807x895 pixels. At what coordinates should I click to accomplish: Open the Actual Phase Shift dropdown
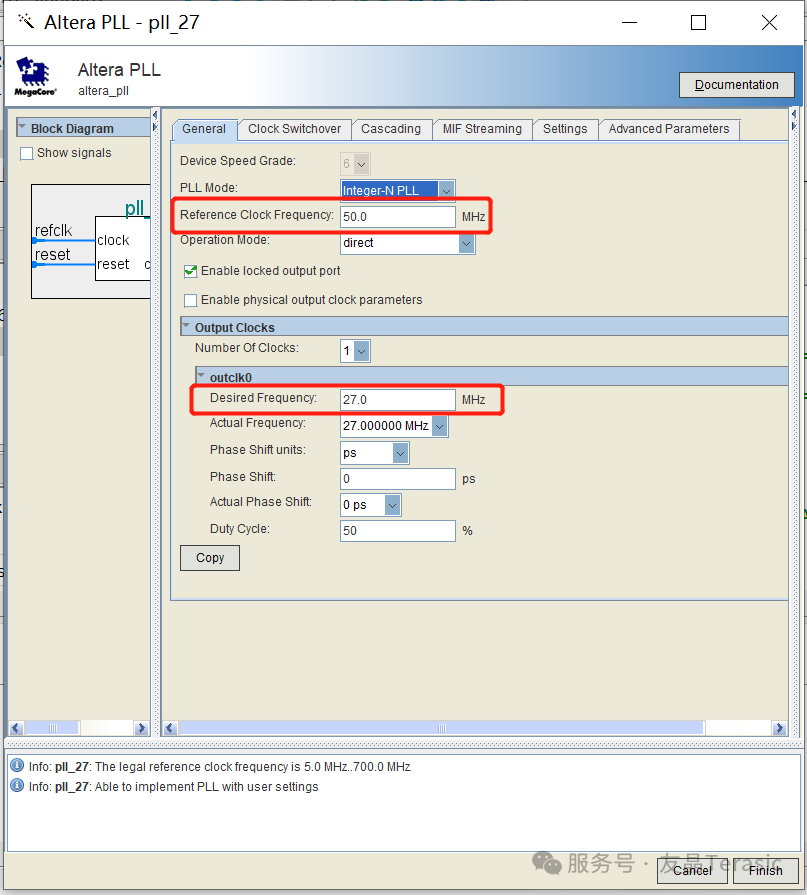392,505
